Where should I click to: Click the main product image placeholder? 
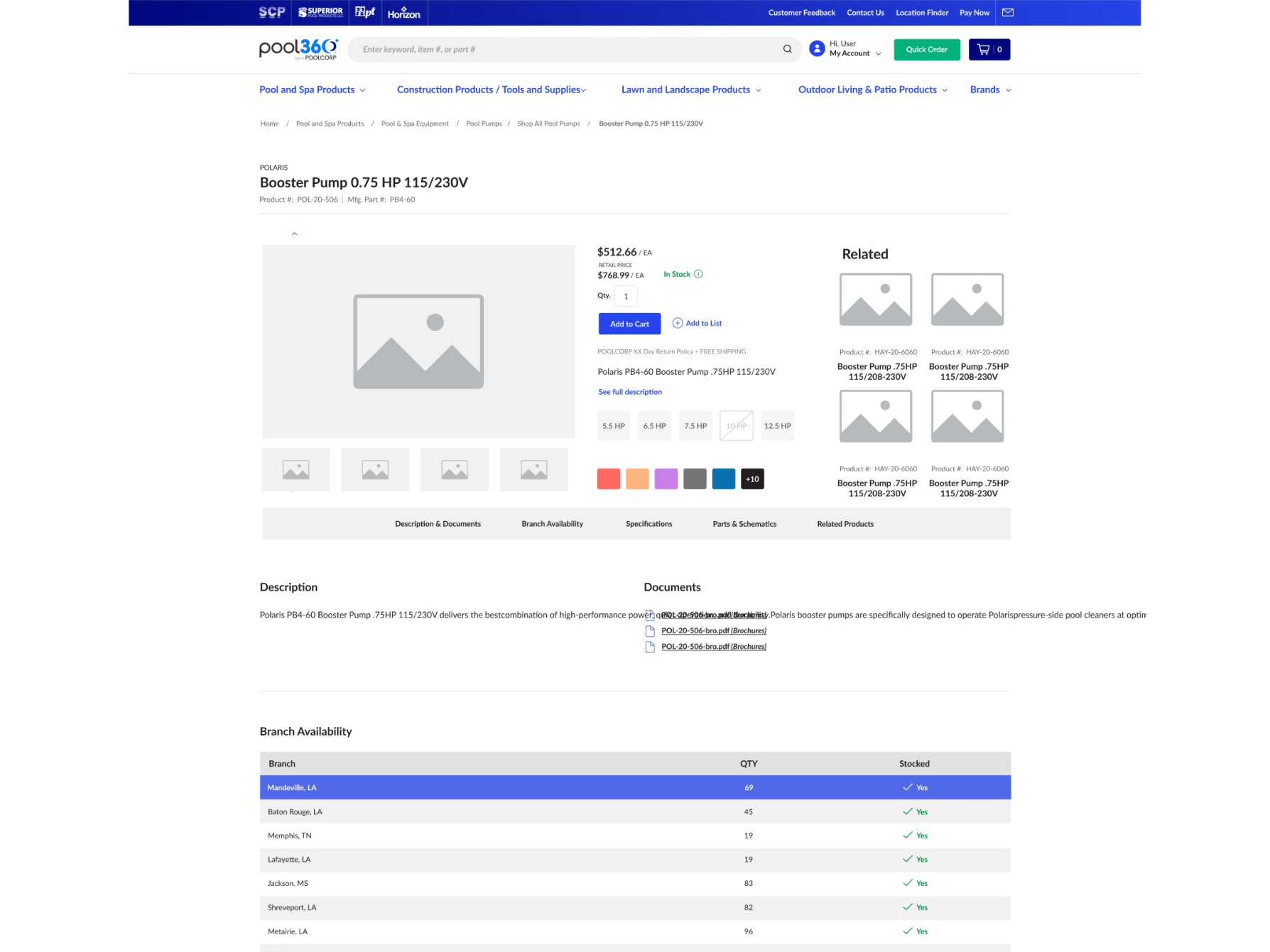(418, 341)
